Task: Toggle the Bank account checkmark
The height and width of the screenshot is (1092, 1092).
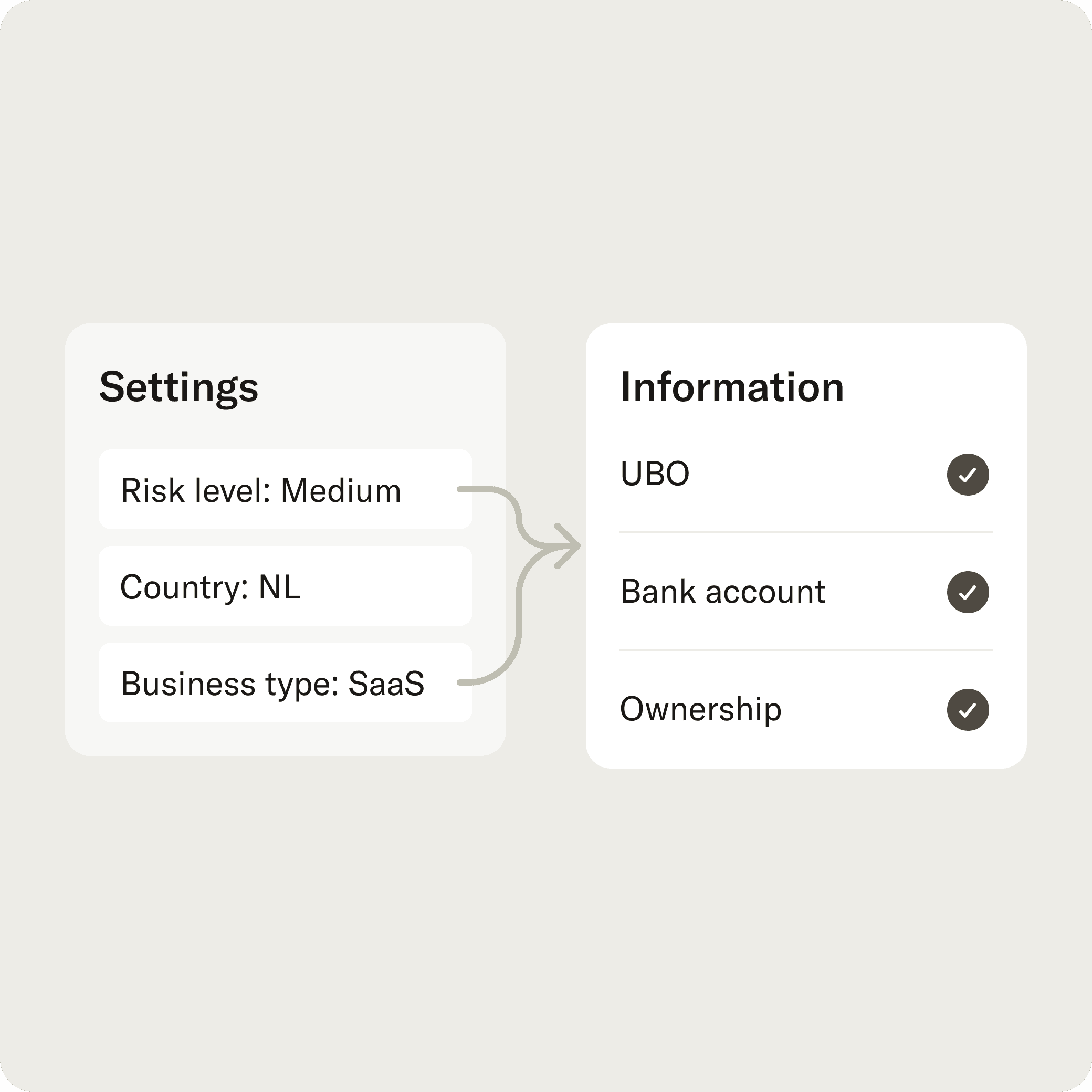Action: (968, 592)
